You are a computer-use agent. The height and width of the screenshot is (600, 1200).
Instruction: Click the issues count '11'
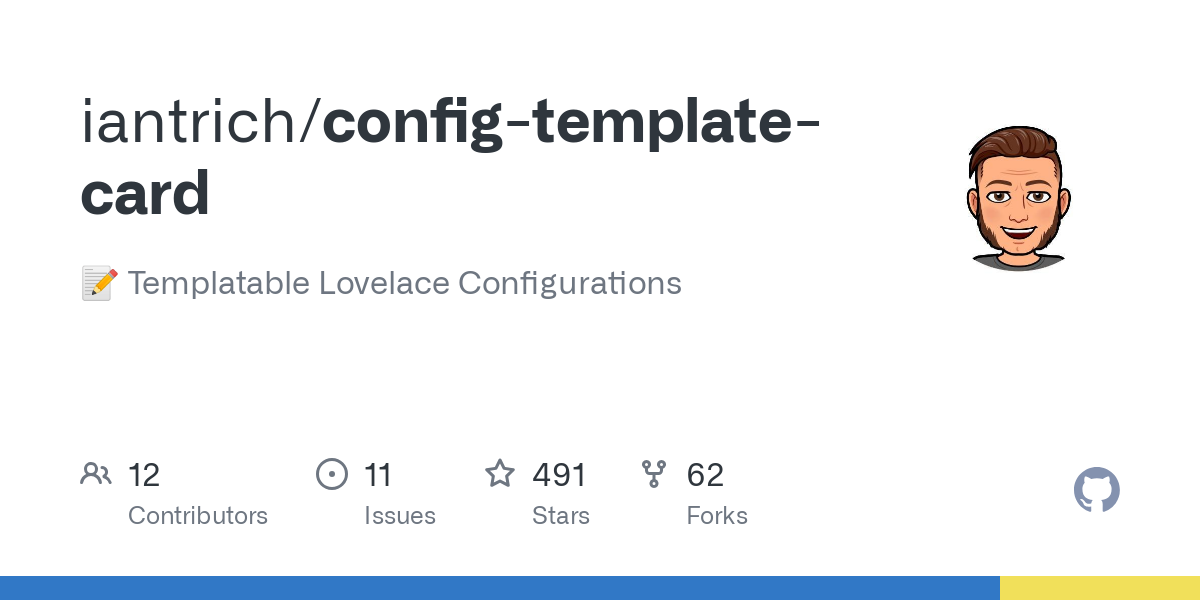coord(378,475)
